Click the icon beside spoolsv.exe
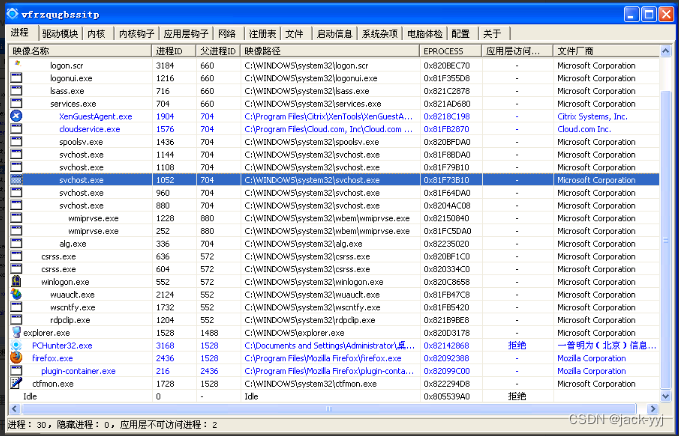The height and width of the screenshot is (436, 679). [x=16, y=142]
